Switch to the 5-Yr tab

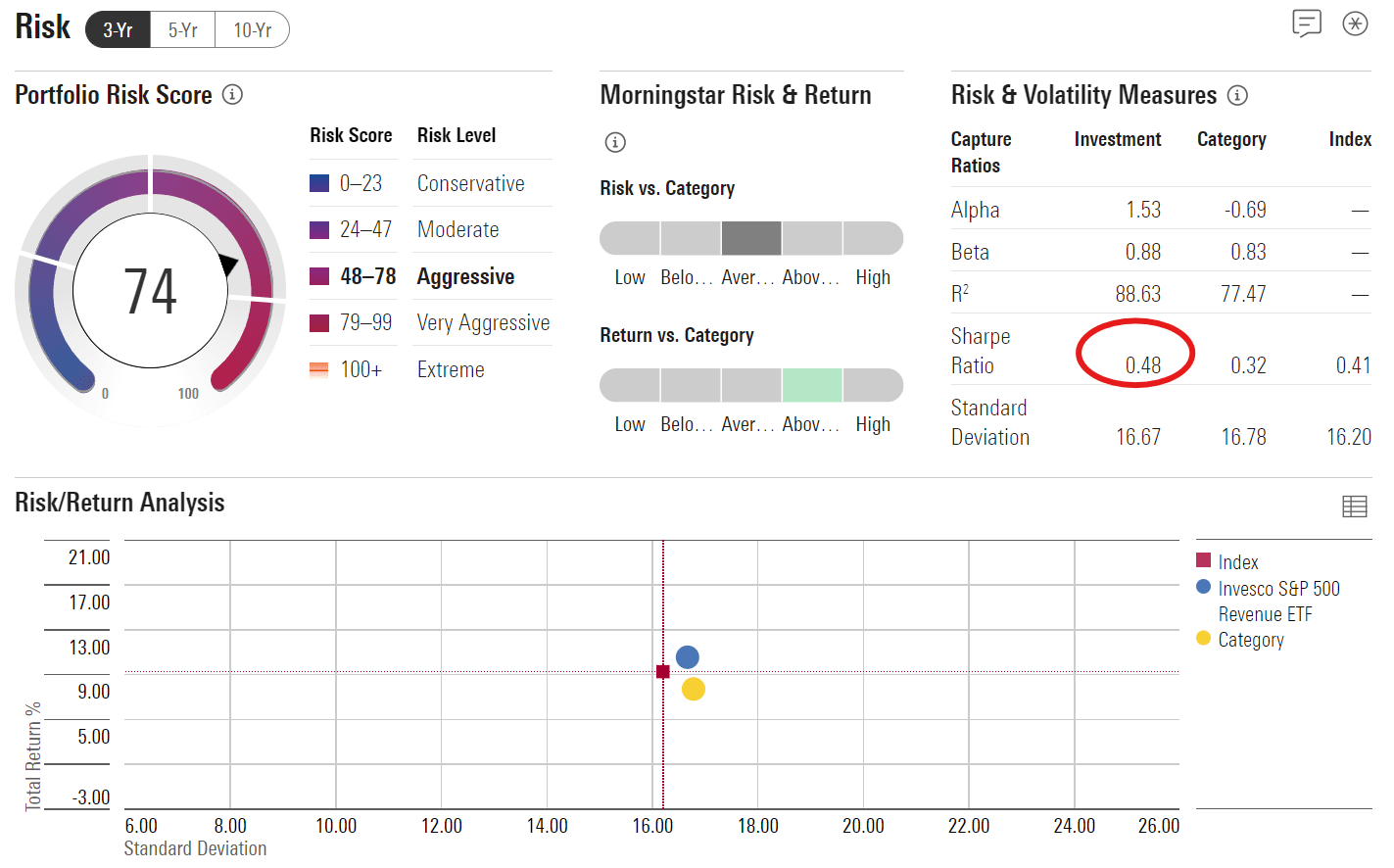pos(181,29)
